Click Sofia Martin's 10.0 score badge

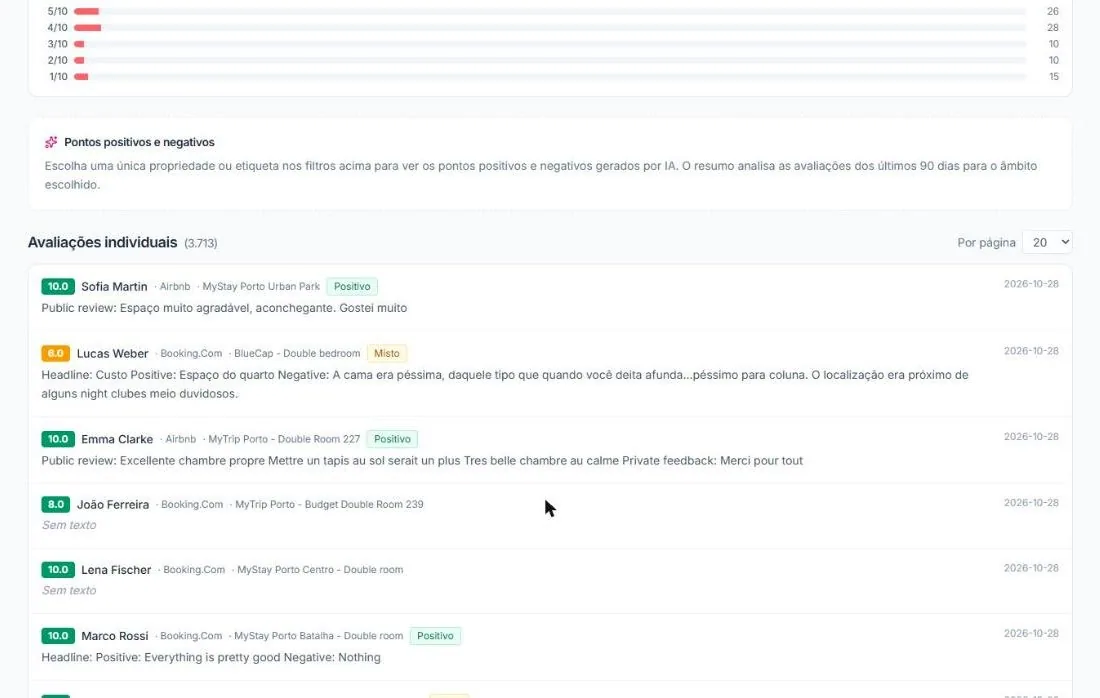(x=58, y=286)
